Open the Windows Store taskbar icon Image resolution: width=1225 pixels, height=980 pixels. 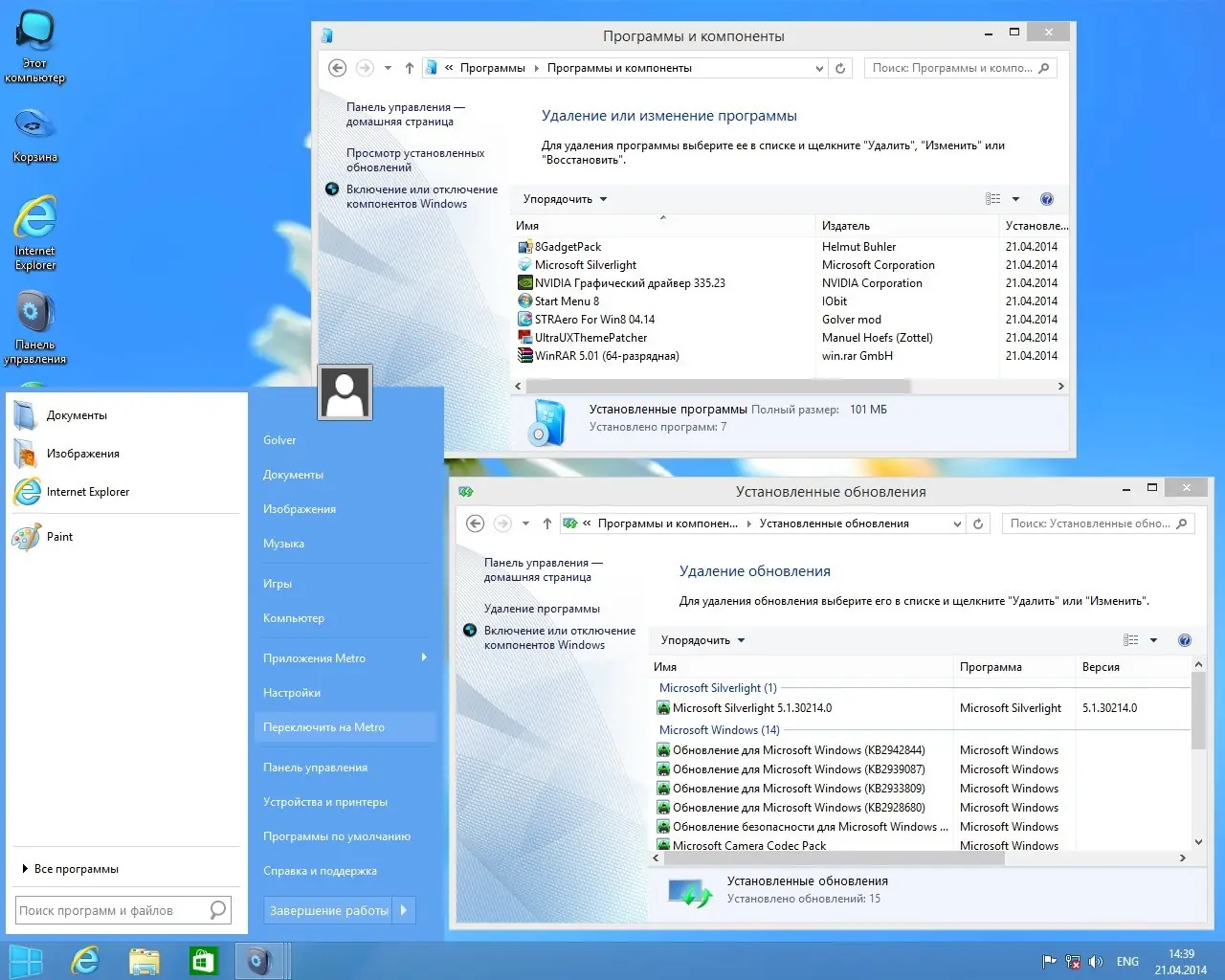point(202,961)
